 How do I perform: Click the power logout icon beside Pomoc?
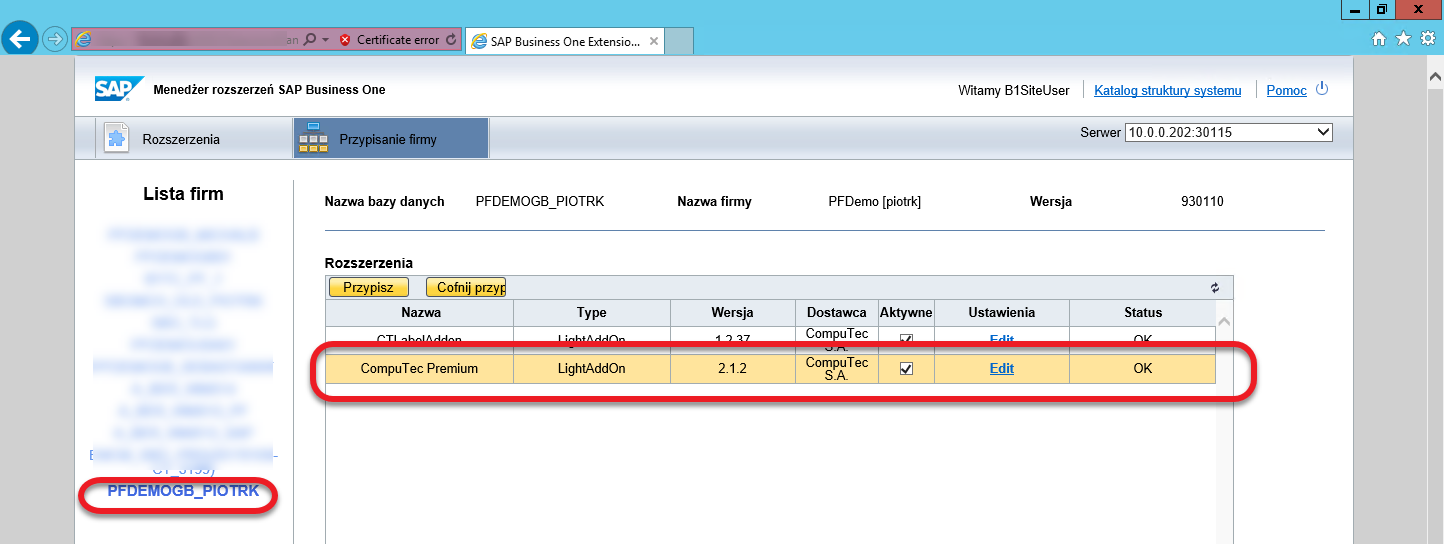pyautogui.click(x=1322, y=89)
